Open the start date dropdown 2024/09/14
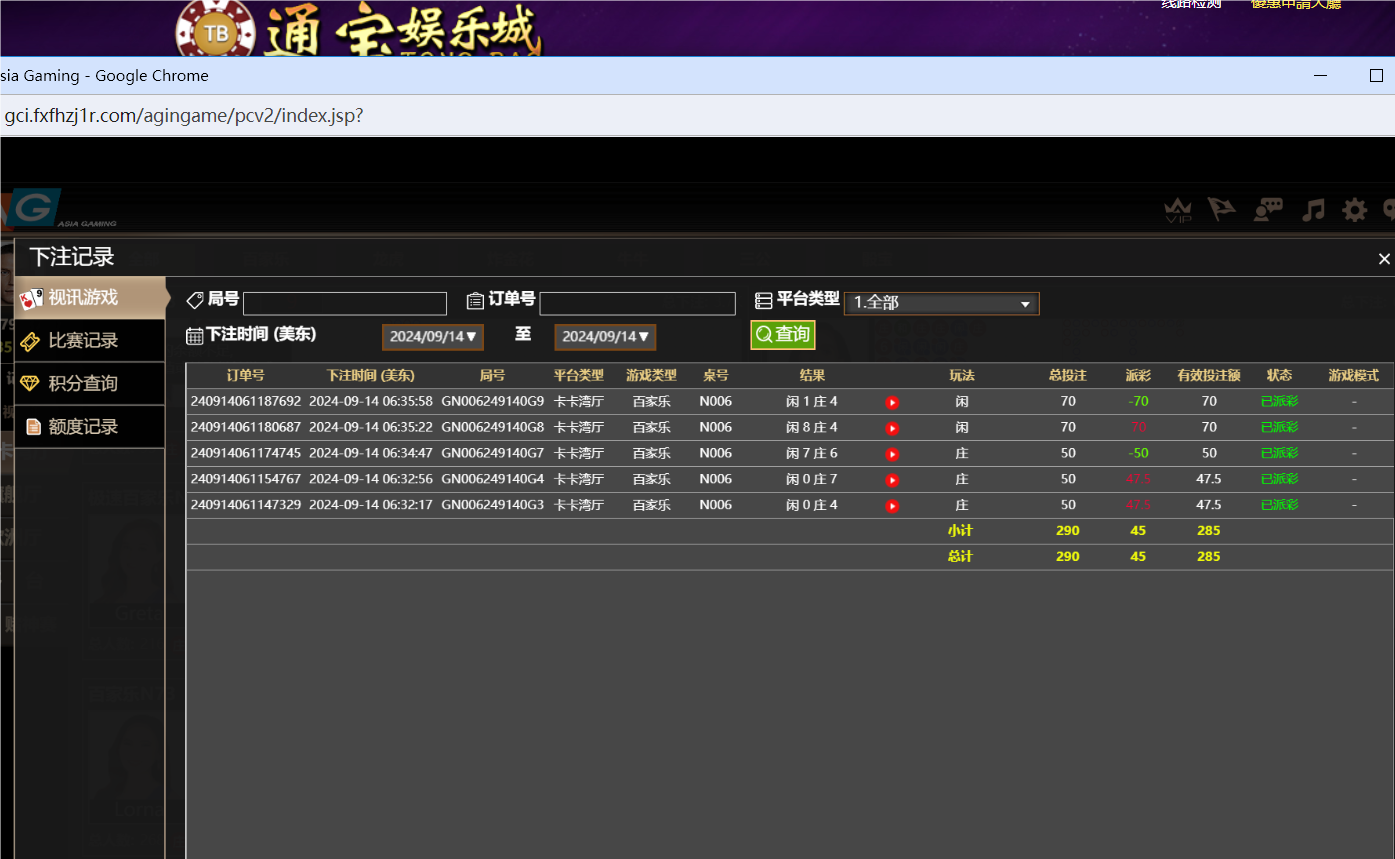The width and height of the screenshot is (1395, 859). 432,337
